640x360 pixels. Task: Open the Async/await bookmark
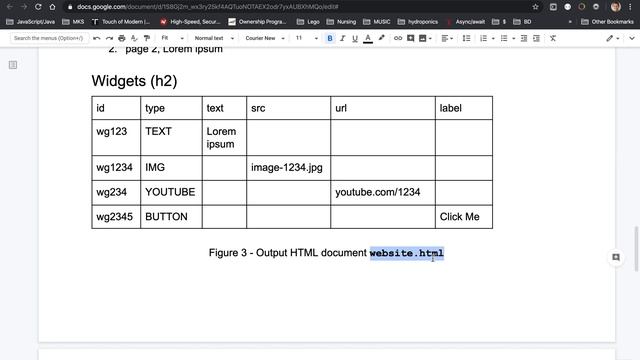click(x=466, y=22)
